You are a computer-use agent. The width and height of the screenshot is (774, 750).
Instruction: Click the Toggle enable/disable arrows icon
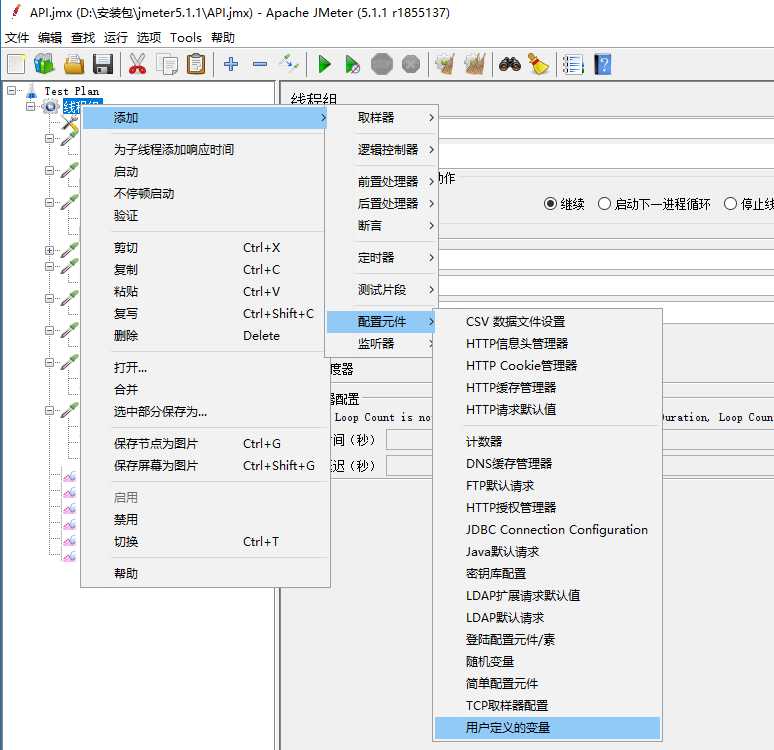(289, 64)
